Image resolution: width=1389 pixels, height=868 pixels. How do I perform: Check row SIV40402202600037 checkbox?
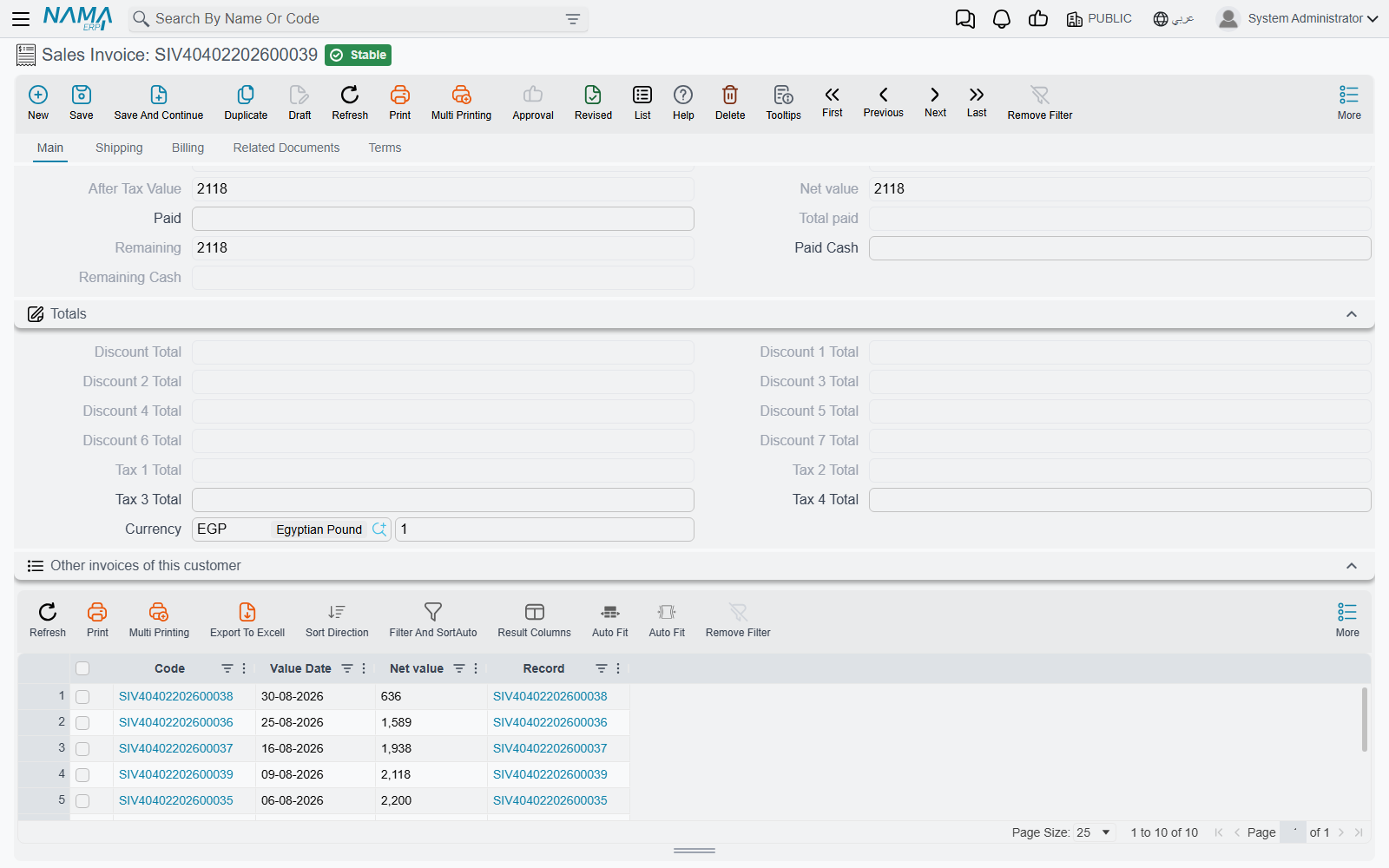tap(82, 749)
